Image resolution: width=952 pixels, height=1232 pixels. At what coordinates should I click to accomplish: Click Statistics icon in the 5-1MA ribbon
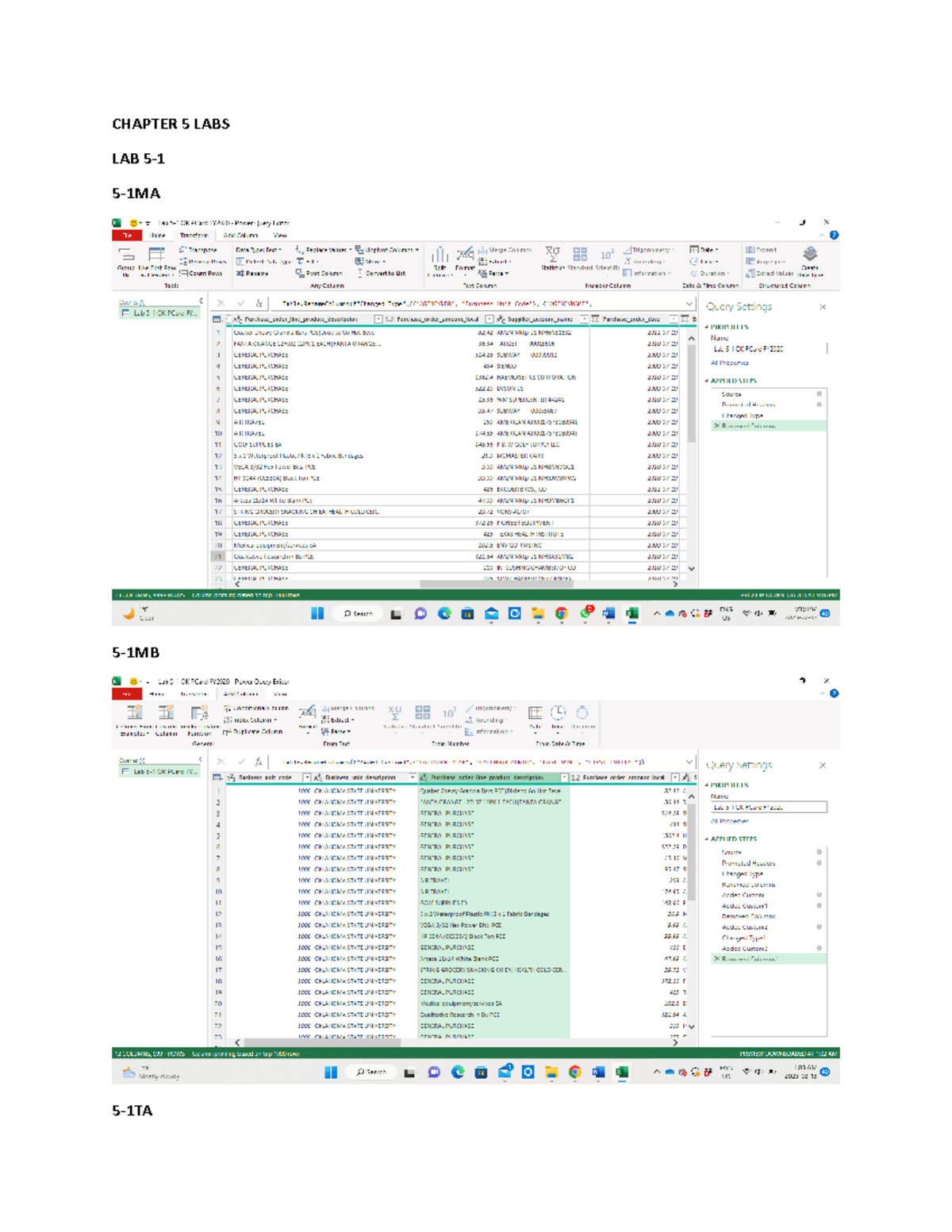(x=552, y=259)
